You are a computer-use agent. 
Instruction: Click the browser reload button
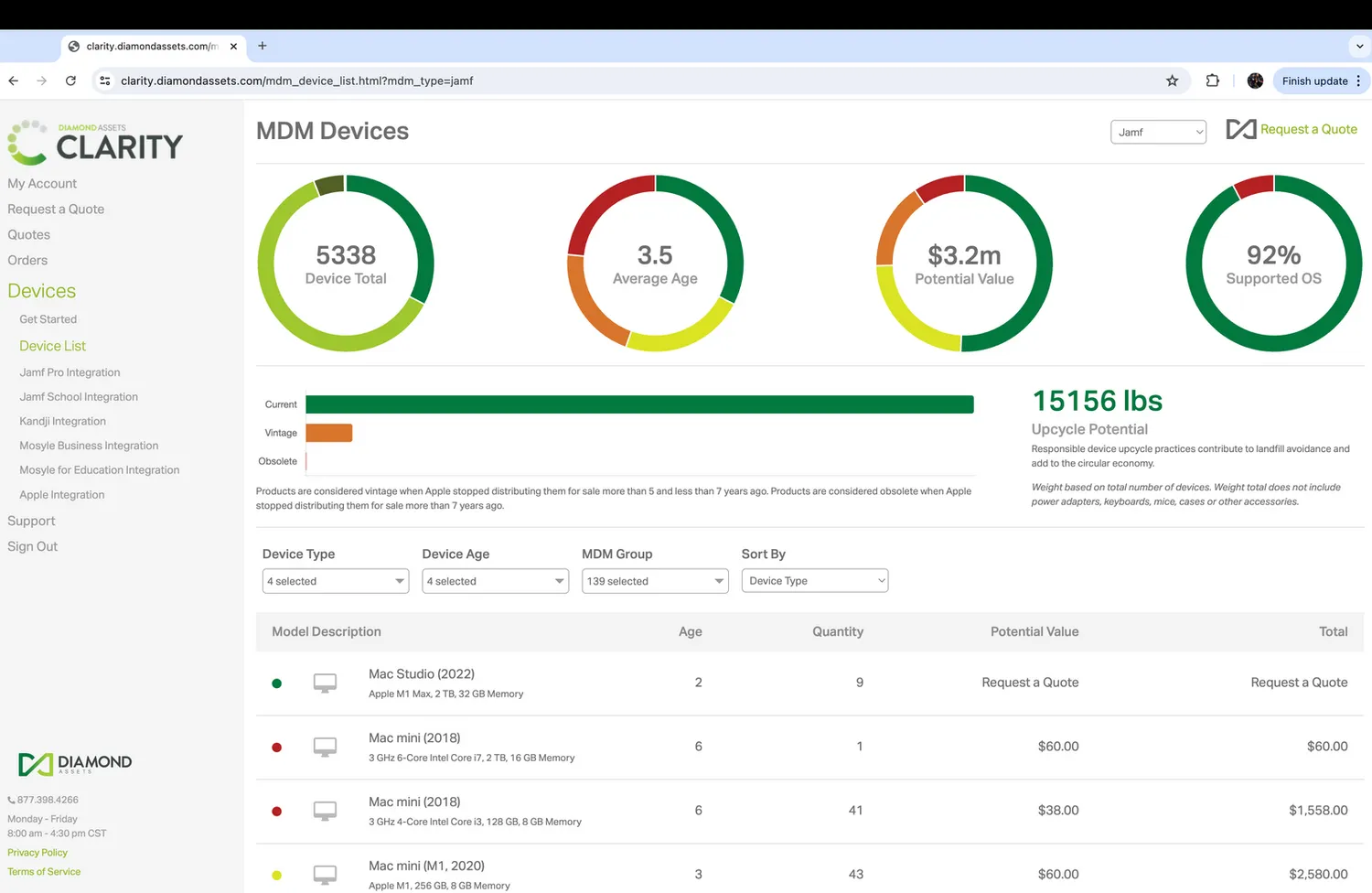pos(70,81)
